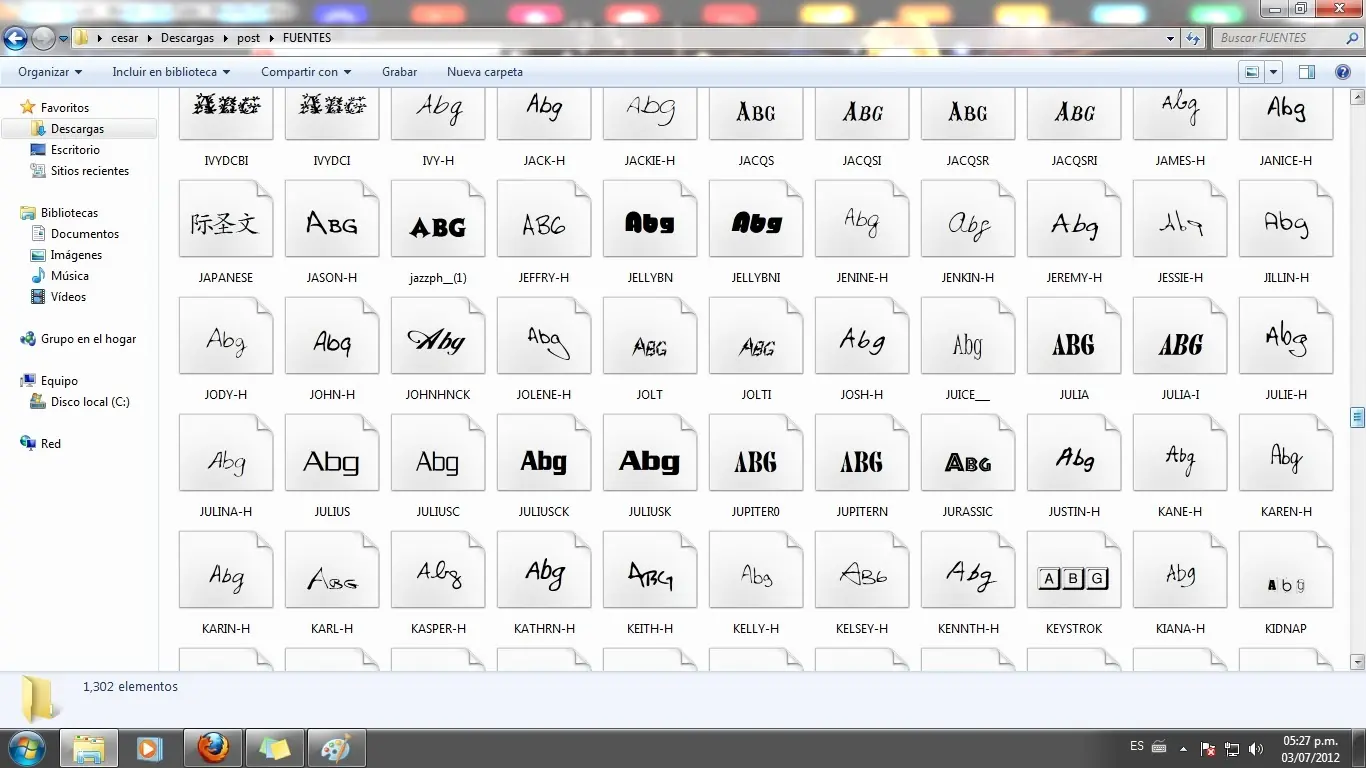Expand the Incluir en biblioteca menu

[171, 72]
